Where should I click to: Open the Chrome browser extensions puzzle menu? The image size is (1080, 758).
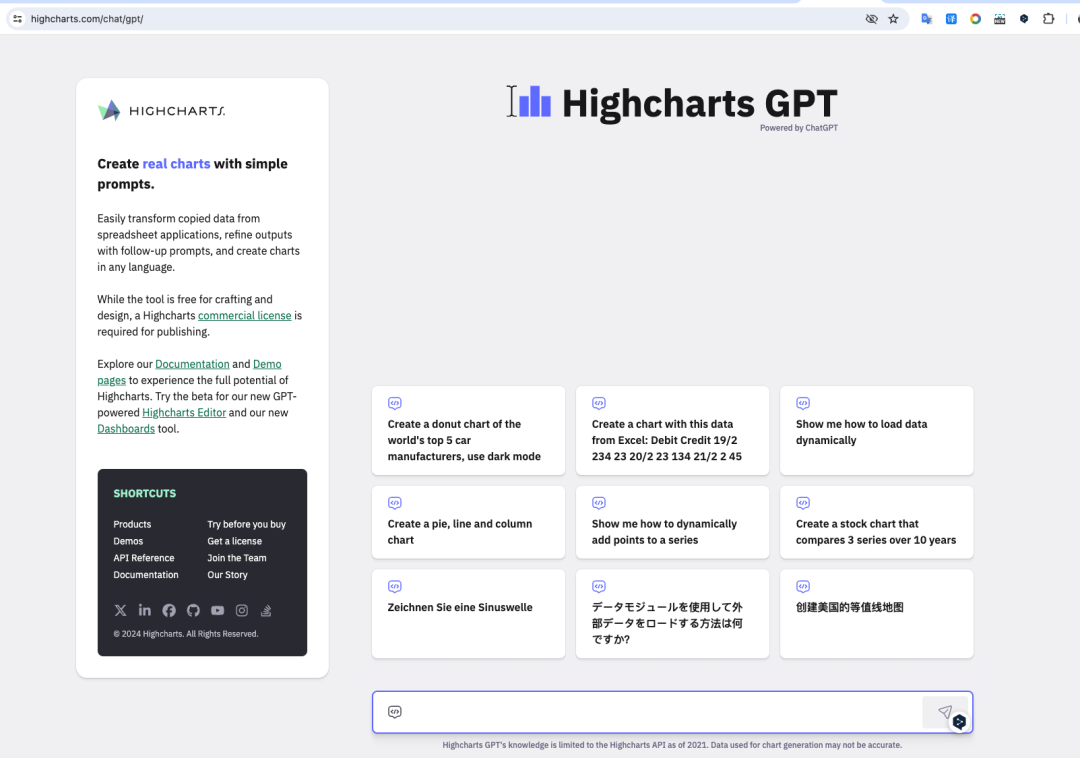pos(1048,18)
